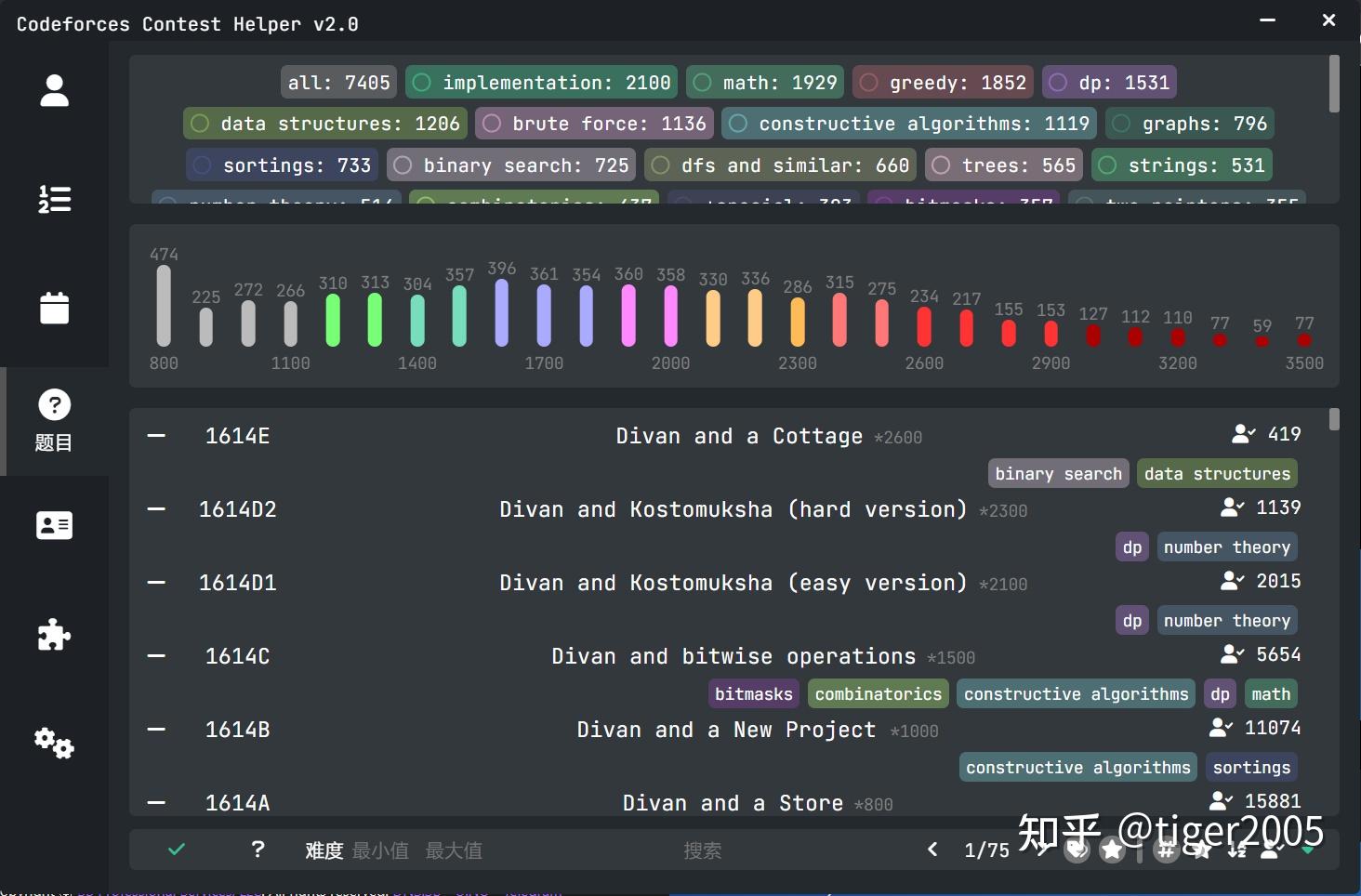Viewport: 1361px width, 896px height.
Task: Open the user profile sidebar icon
Action: pyautogui.click(x=54, y=89)
